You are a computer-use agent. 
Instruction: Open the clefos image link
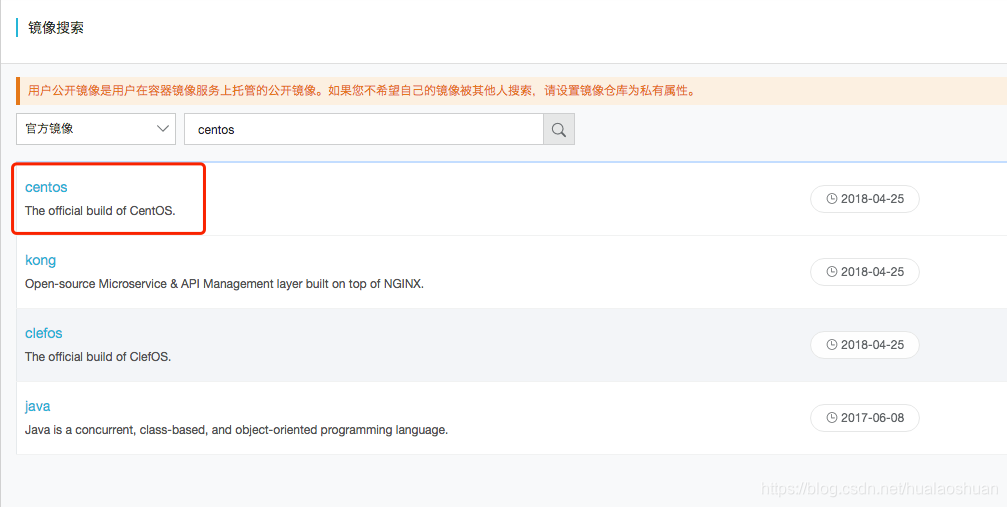point(44,333)
